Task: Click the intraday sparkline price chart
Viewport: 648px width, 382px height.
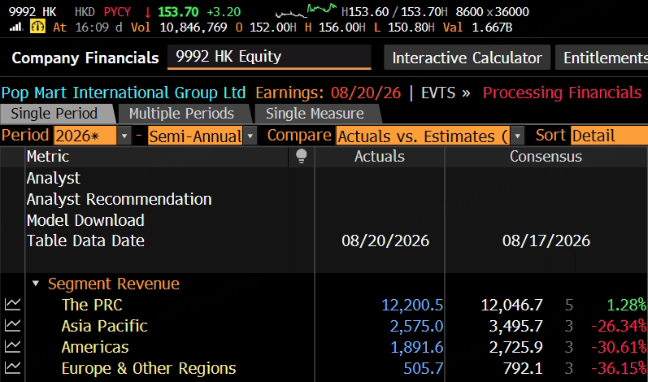Action: [305, 11]
